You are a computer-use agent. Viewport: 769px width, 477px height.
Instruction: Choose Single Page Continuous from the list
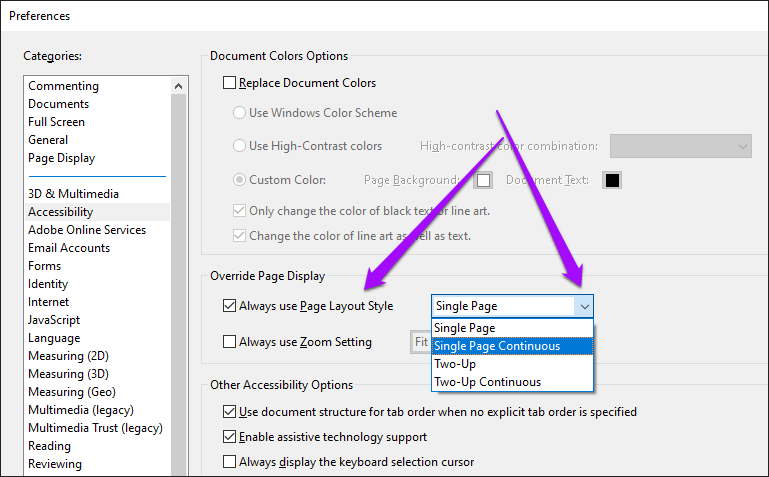(512, 346)
